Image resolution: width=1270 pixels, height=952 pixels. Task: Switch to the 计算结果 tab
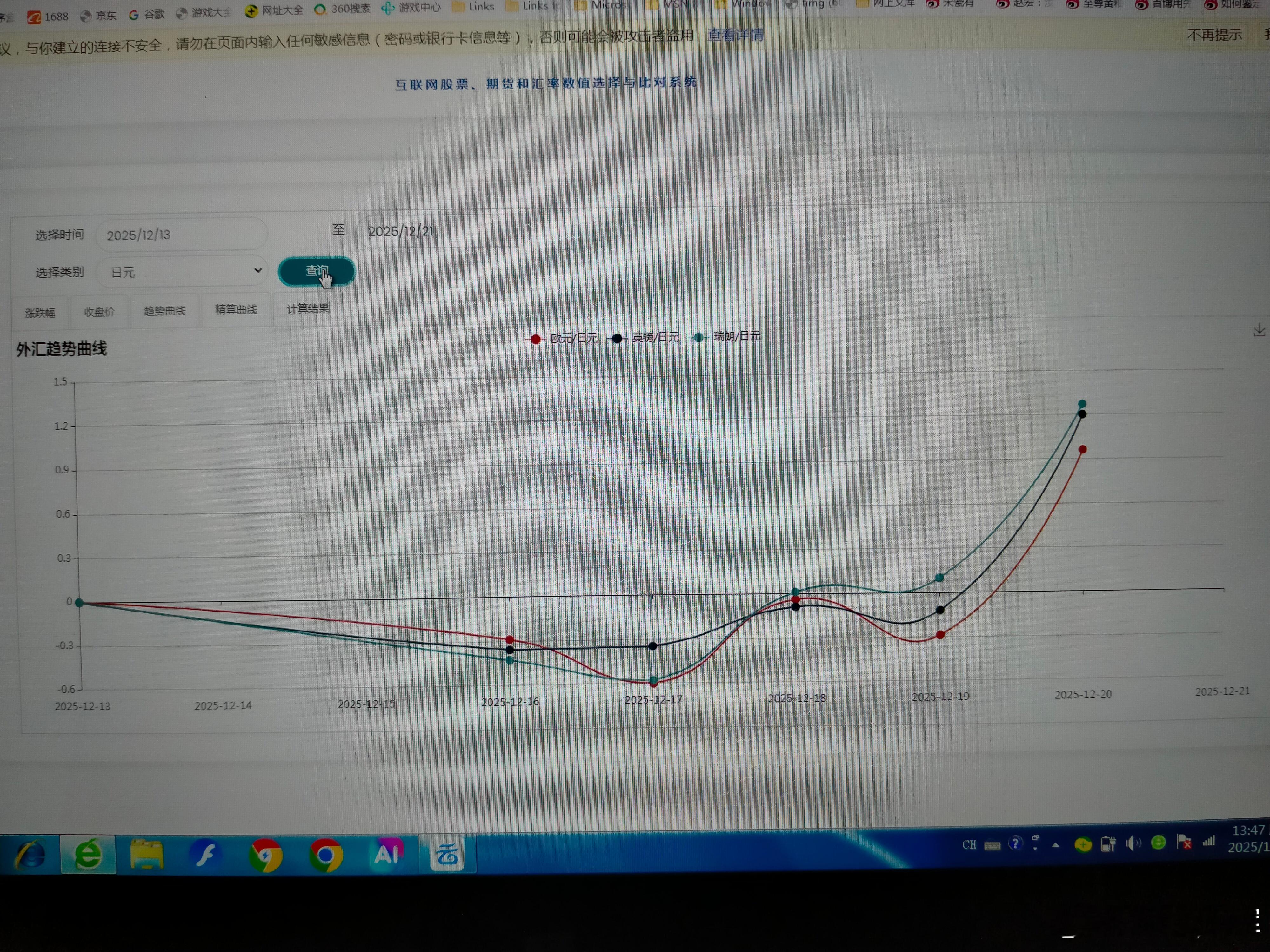(308, 309)
